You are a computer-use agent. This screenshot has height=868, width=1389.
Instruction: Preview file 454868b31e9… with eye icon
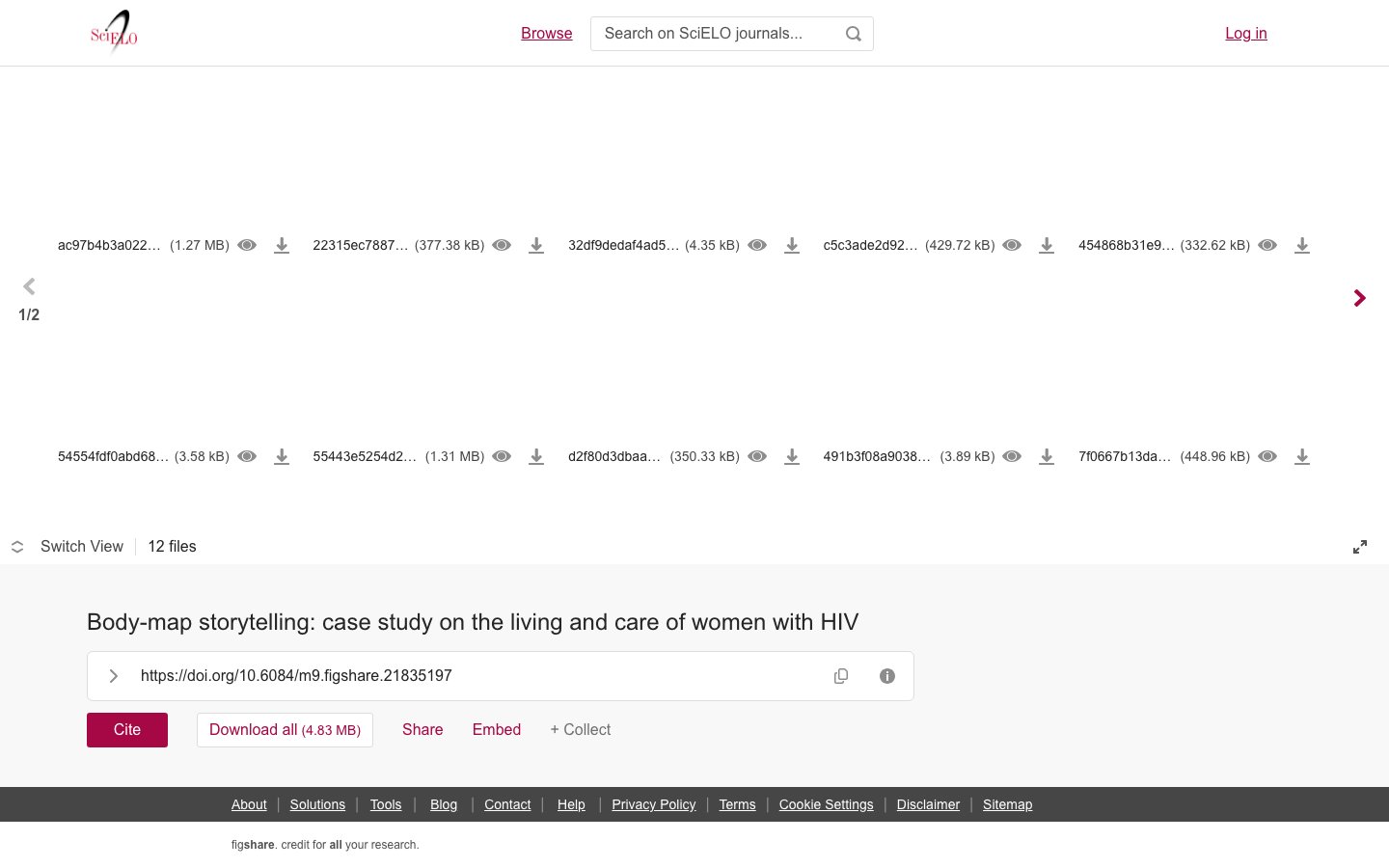[1267, 245]
